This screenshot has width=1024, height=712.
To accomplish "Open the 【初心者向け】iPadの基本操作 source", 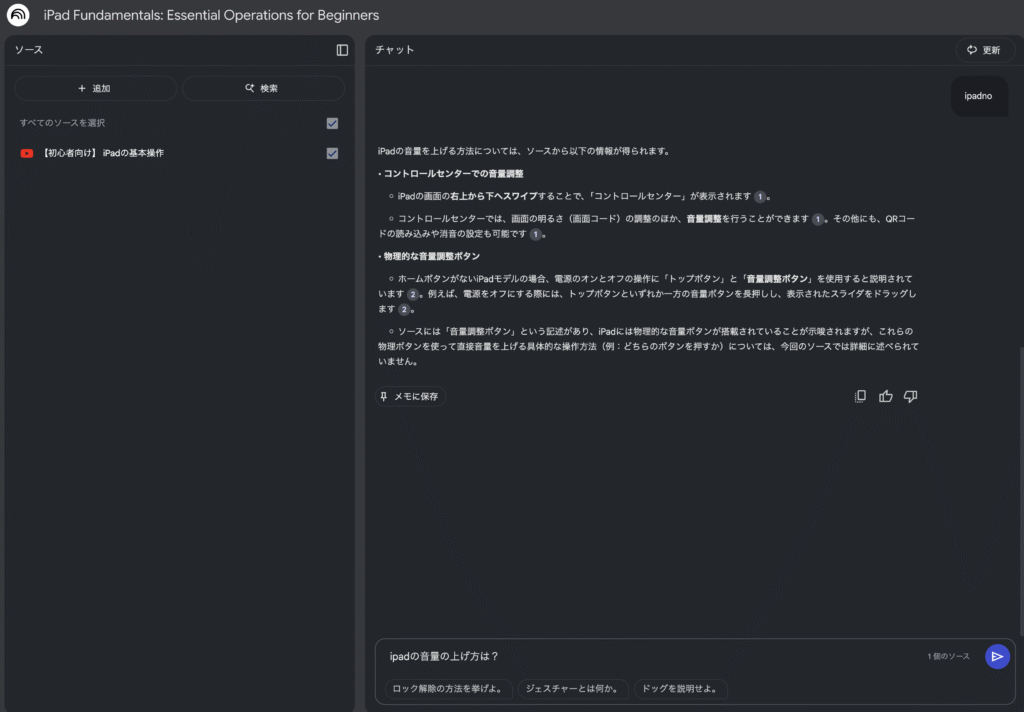I will (x=103, y=154).
